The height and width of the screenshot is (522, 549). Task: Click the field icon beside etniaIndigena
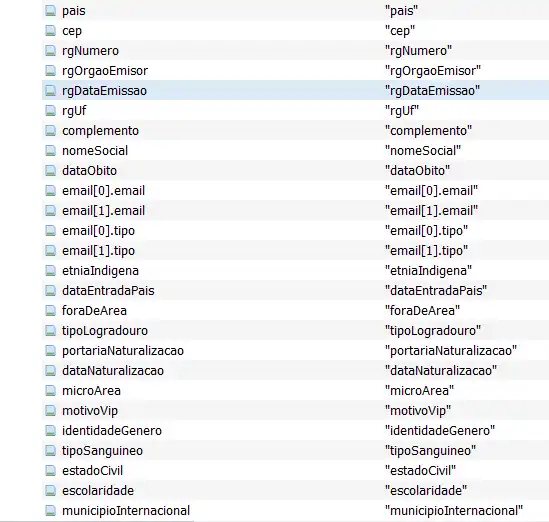point(50,270)
